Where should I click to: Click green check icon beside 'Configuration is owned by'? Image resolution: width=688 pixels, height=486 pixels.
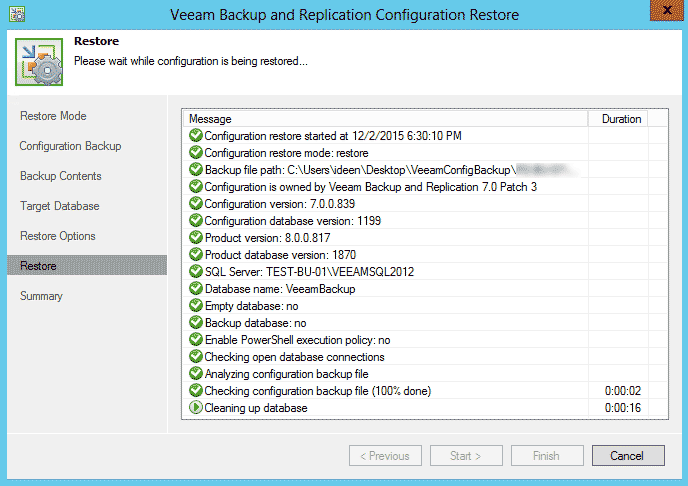coord(195,186)
